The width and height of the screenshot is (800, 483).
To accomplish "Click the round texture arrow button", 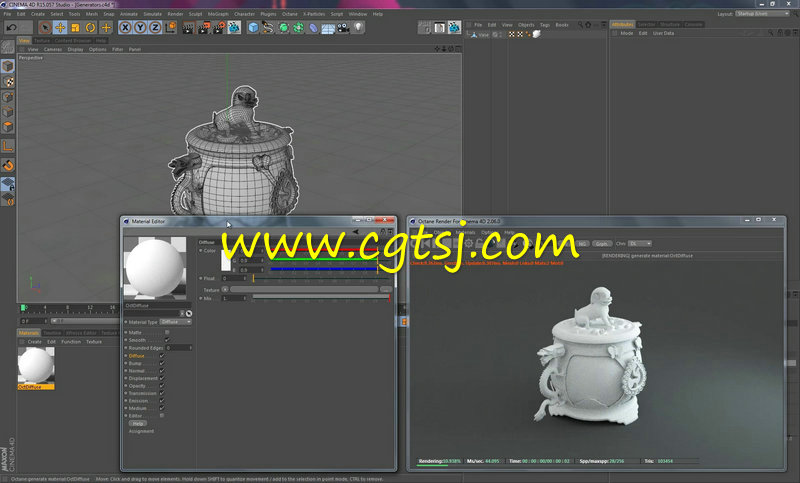I will click(x=225, y=289).
